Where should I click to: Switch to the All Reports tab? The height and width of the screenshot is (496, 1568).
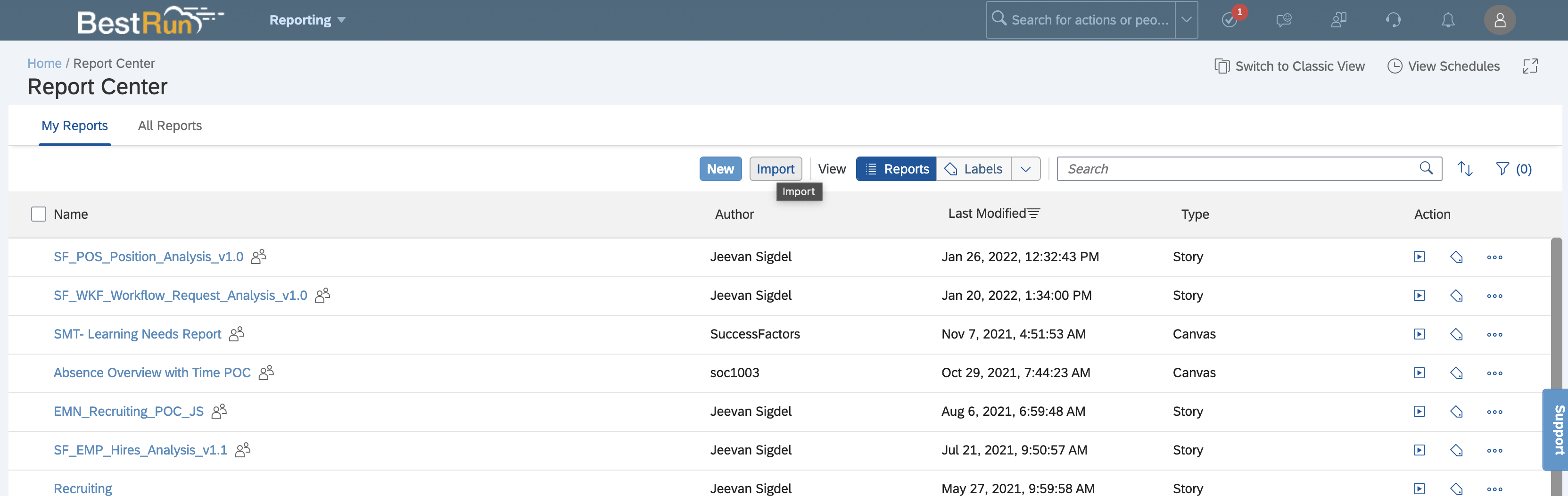(x=170, y=125)
